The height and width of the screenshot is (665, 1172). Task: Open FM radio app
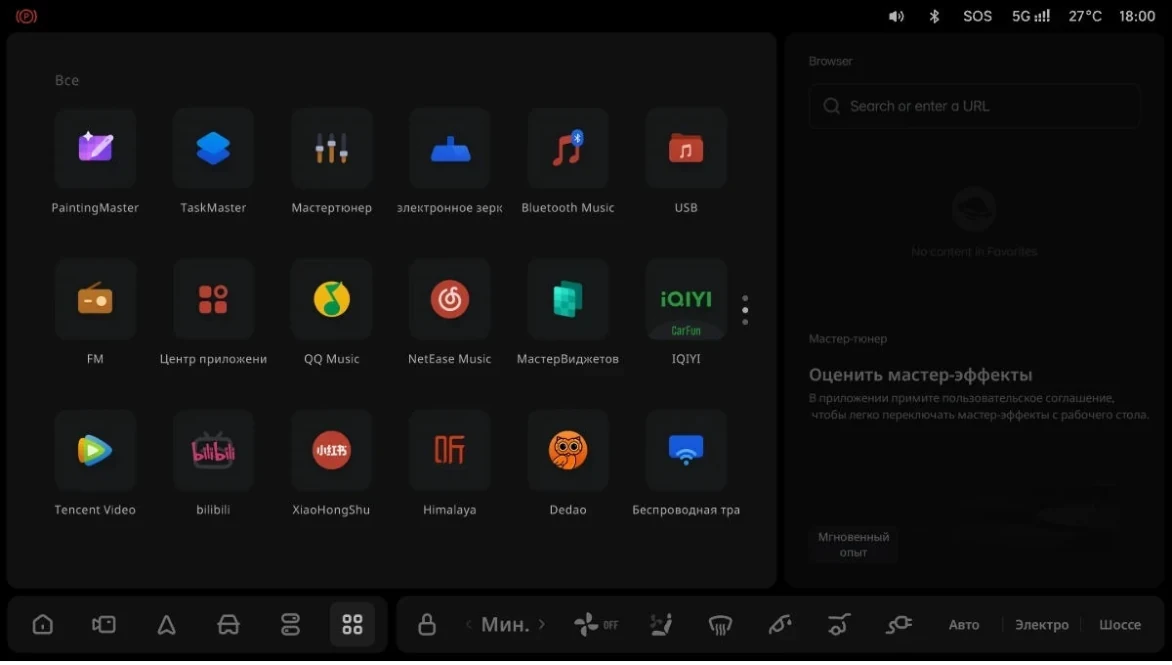coord(95,299)
